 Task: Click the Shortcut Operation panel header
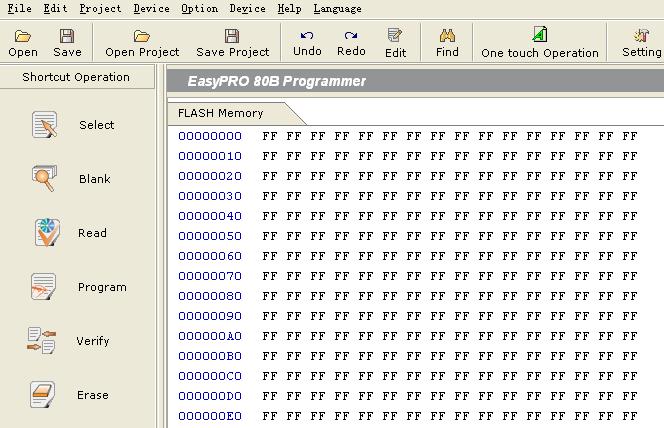(x=77, y=77)
